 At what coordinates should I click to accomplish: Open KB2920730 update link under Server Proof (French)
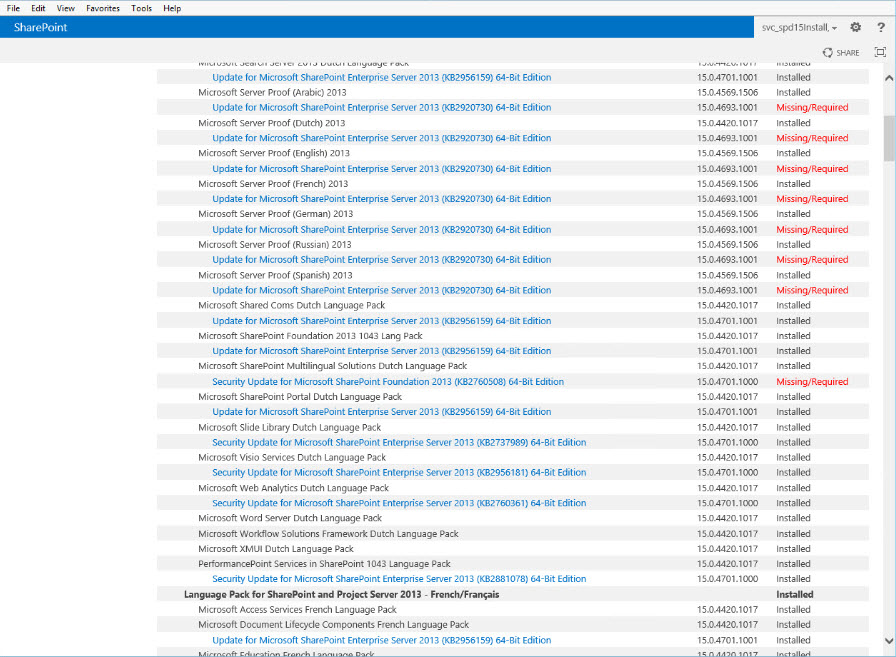coord(382,199)
